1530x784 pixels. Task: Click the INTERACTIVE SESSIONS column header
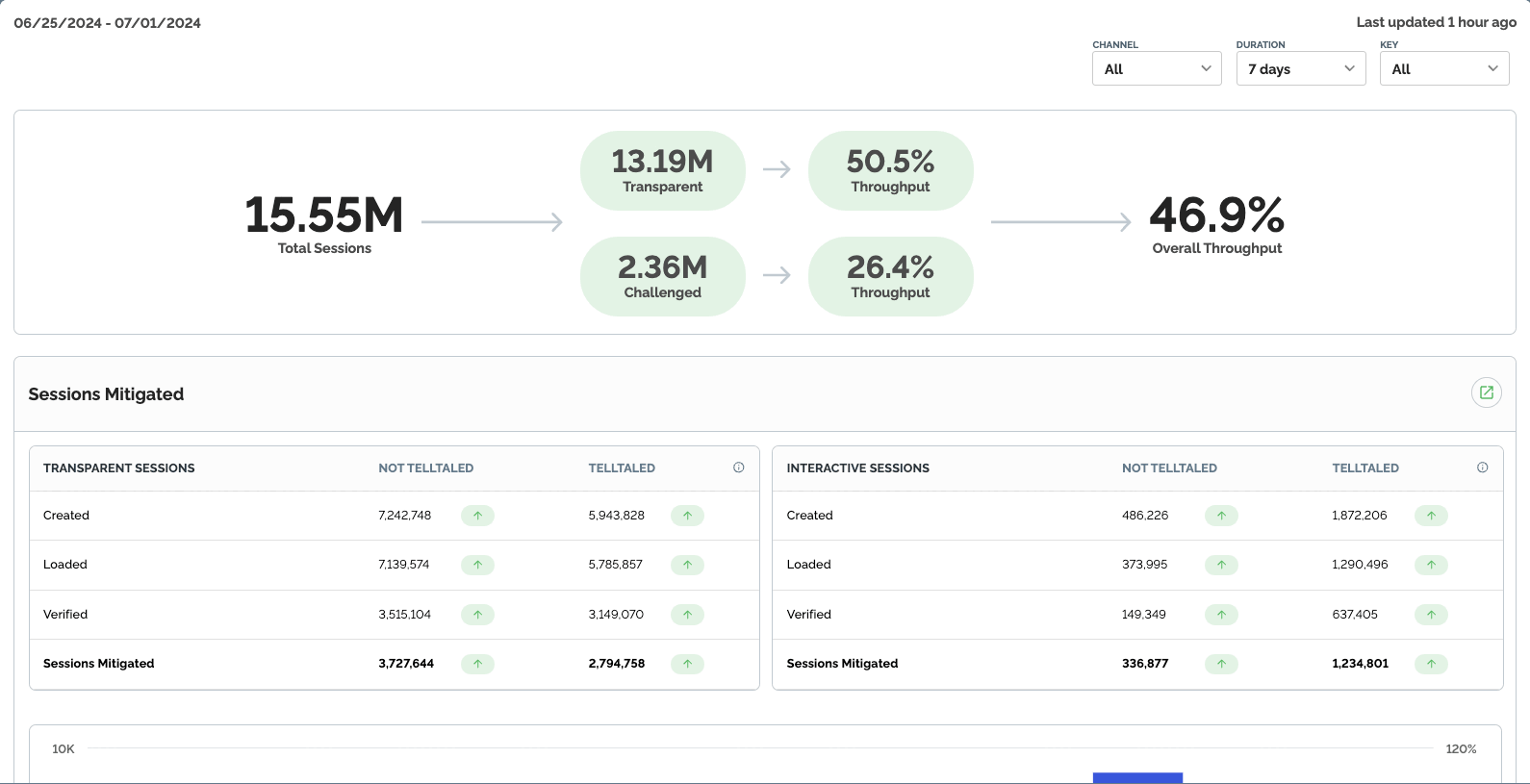tap(858, 468)
